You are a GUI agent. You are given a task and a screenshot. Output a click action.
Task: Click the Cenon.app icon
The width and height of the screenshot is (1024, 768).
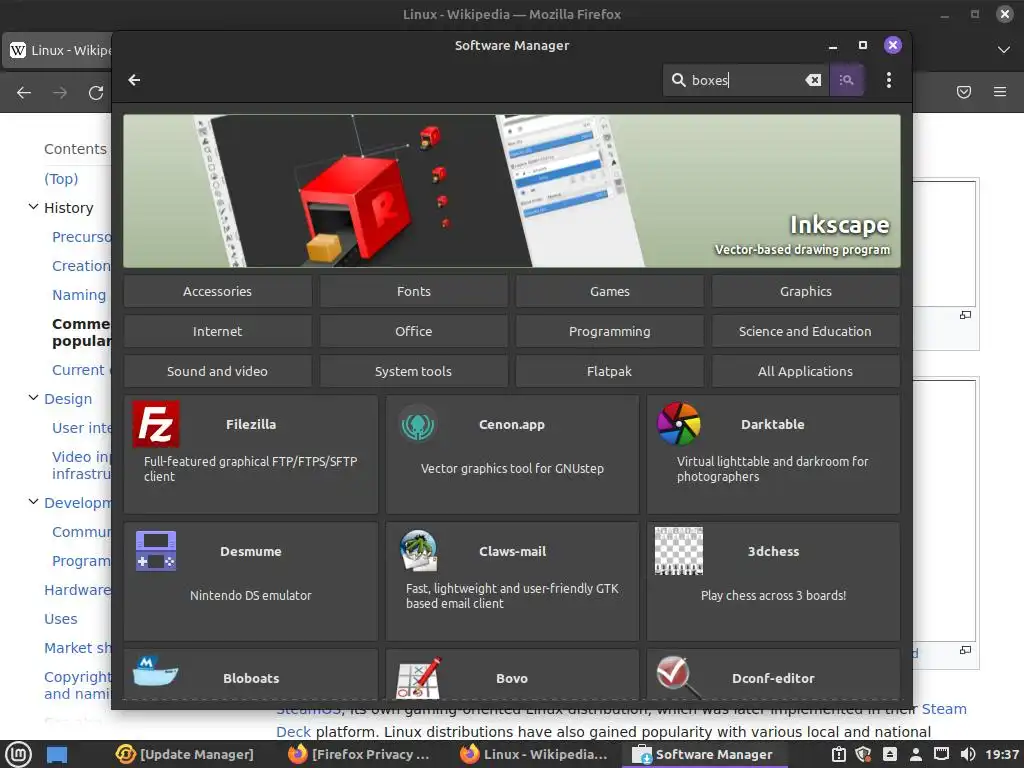pyautogui.click(x=417, y=424)
